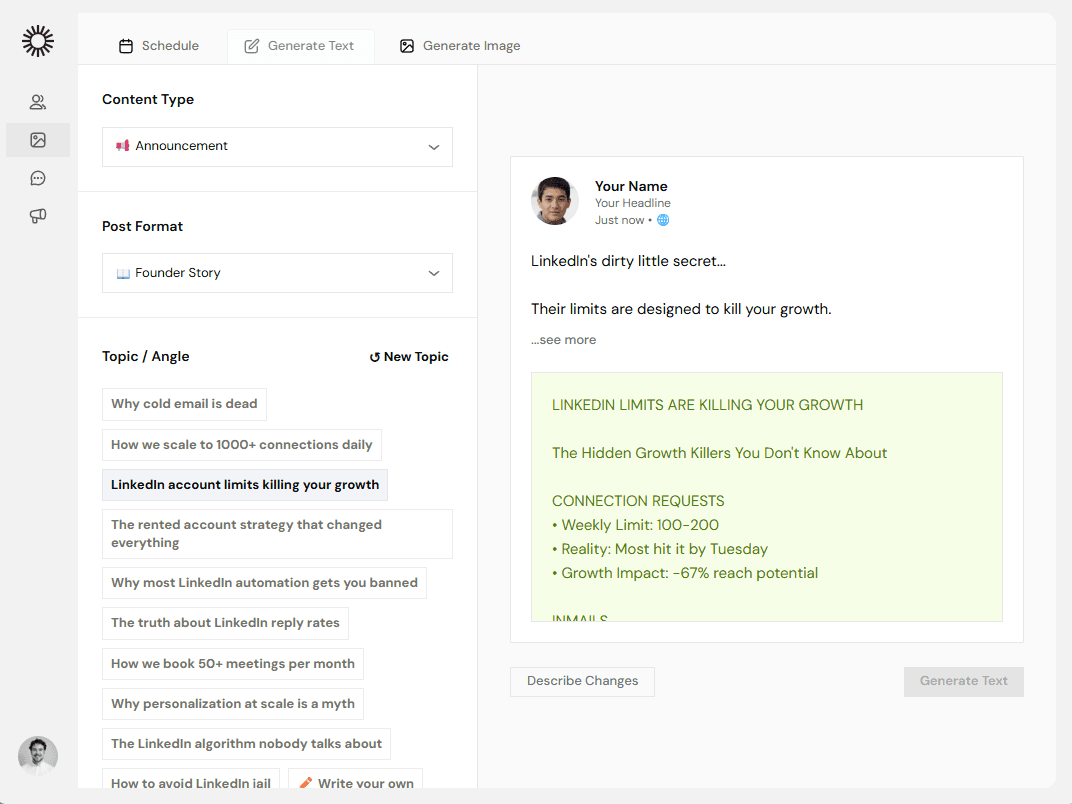Click the picture icon beside Generate Image
1072x804 pixels.
tap(407, 46)
